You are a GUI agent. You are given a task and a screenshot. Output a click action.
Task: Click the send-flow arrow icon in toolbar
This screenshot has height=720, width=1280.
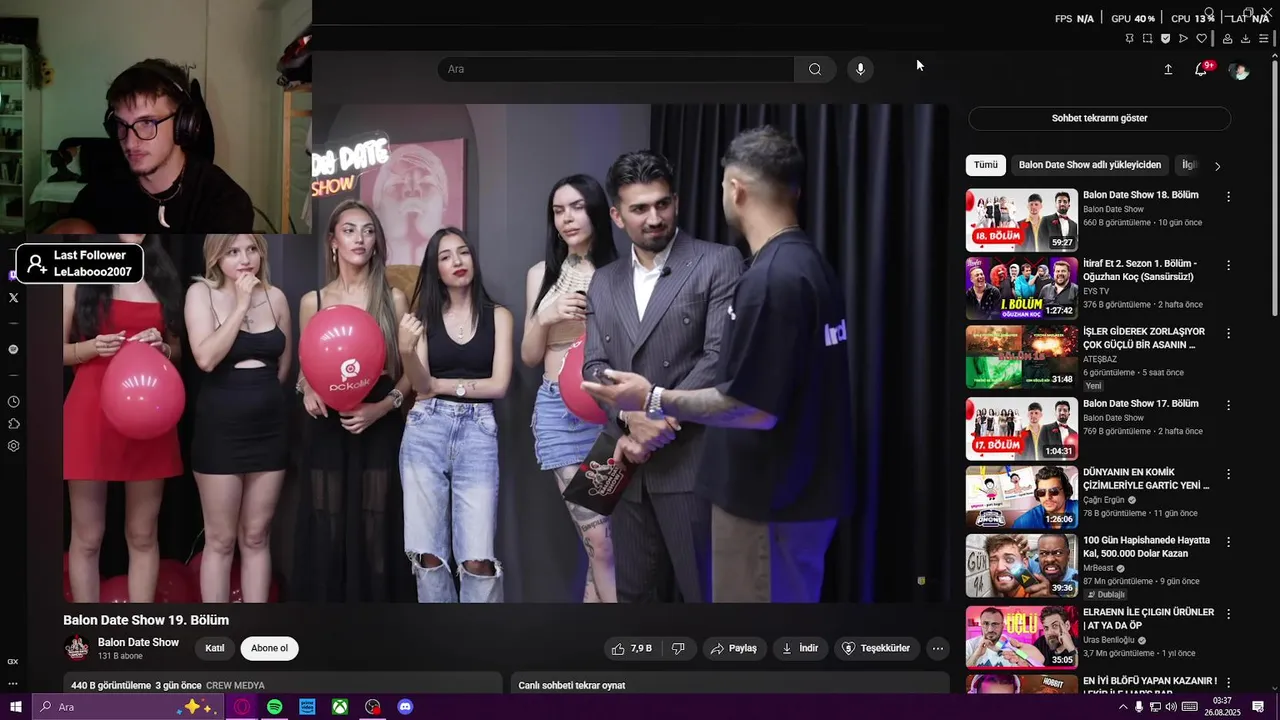click(x=1183, y=39)
